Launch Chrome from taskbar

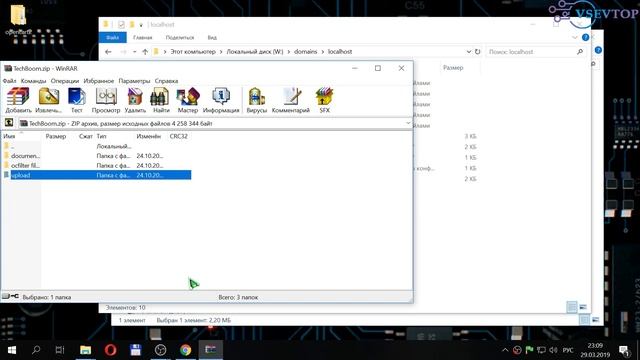pos(185,350)
